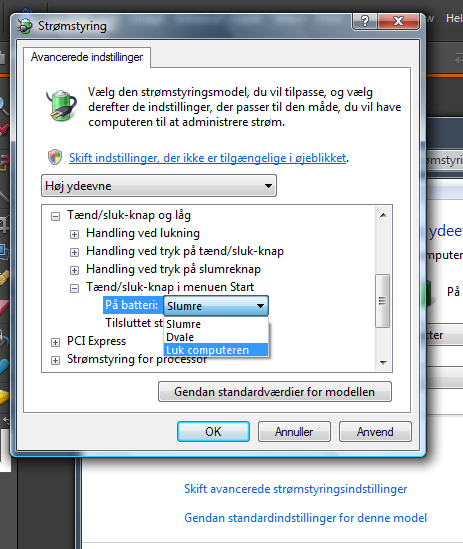Expand Handling ved tryk på tænd/sluk-knap
Image resolution: width=463 pixels, height=549 pixels.
tap(74, 252)
